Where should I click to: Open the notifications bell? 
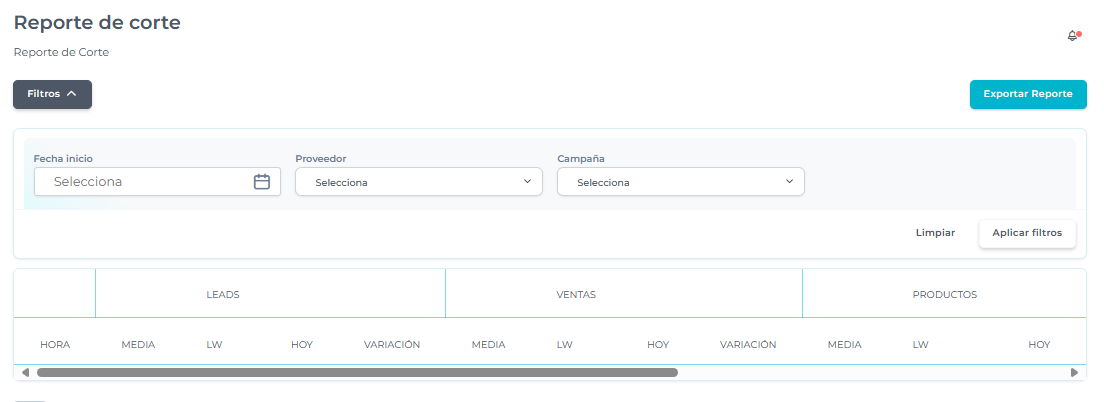(1073, 36)
